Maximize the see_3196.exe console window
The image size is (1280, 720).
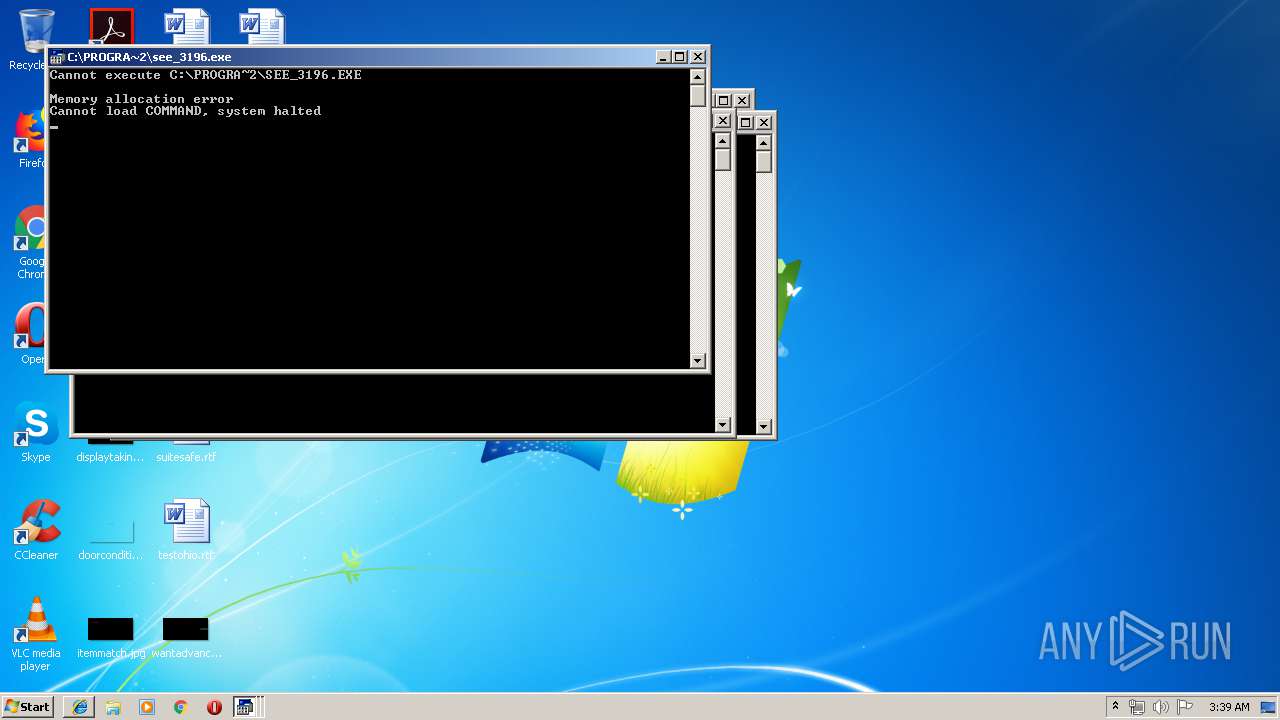click(679, 57)
